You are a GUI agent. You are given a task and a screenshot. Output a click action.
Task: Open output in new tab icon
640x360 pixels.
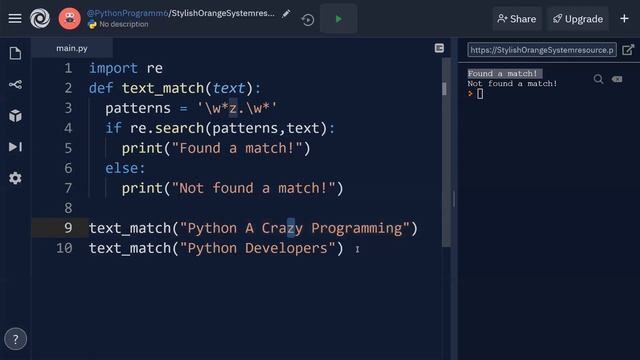628,50
